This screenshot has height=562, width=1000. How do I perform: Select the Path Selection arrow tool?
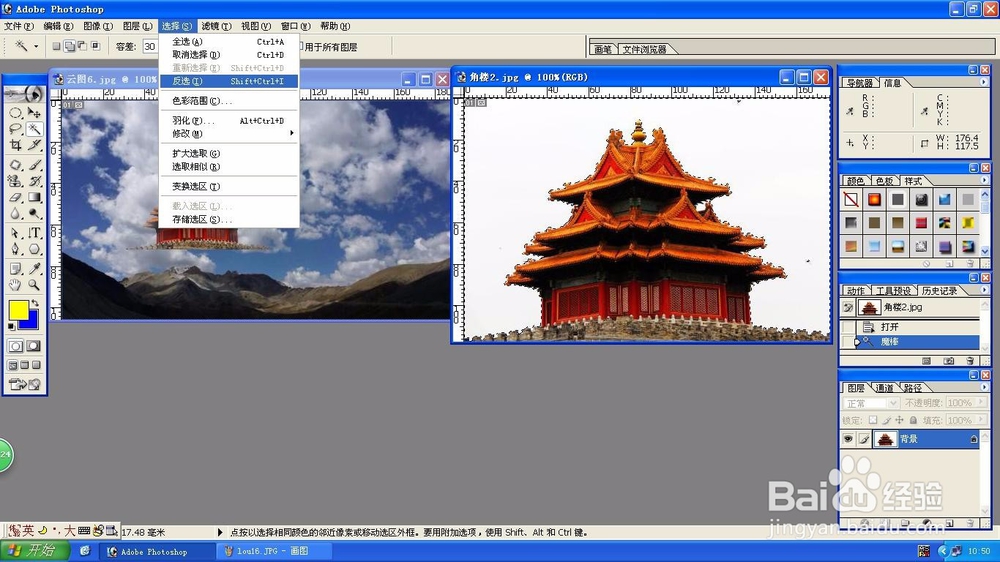[16, 233]
